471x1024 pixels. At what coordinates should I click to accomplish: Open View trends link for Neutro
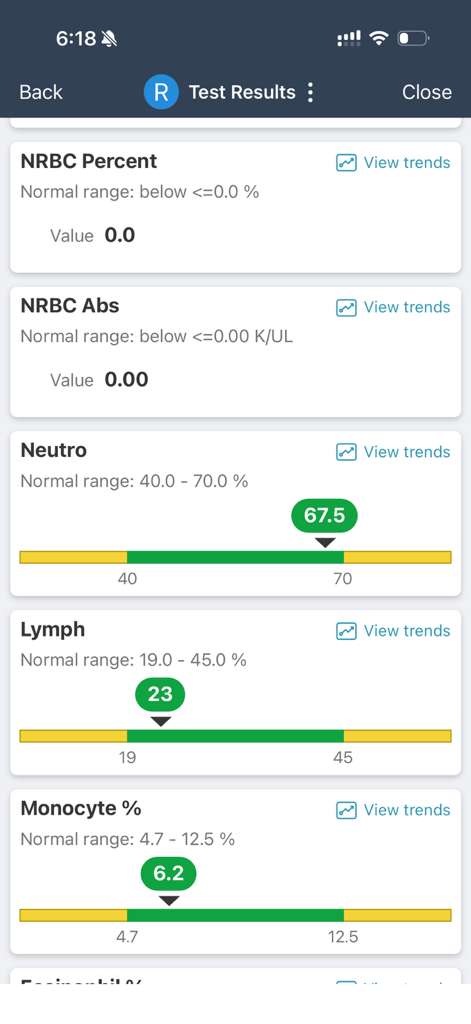[406, 452]
